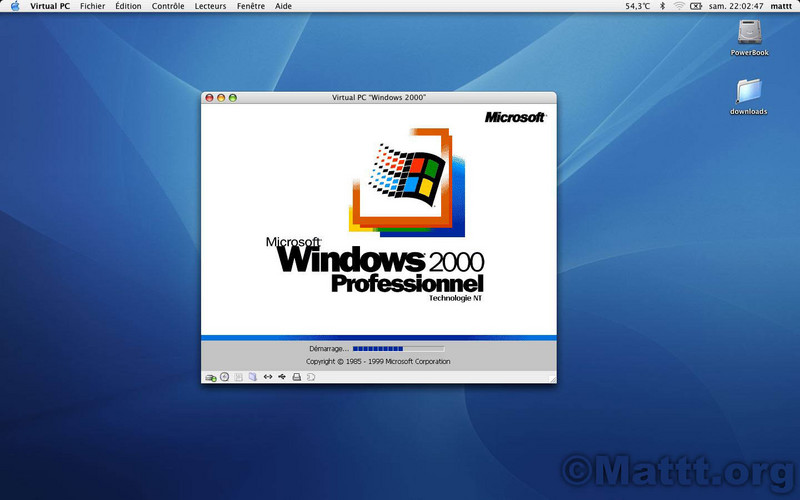Select the downloads folder on desktop
The height and width of the screenshot is (500, 800).
(x=748, y=91)
